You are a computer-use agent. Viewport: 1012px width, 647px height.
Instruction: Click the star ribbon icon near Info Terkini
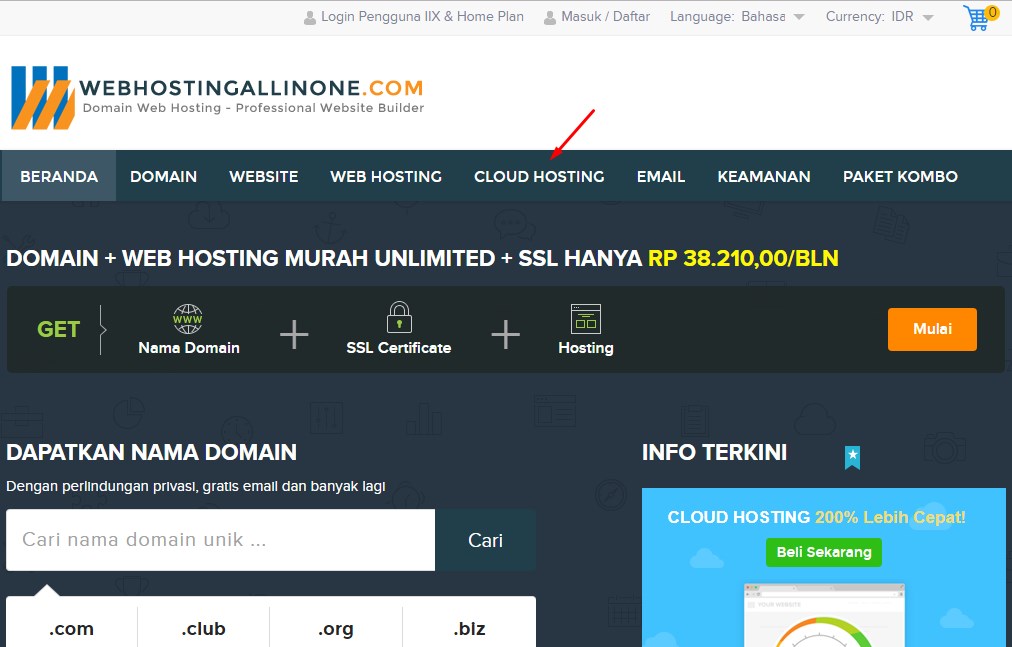click(852, 457)
